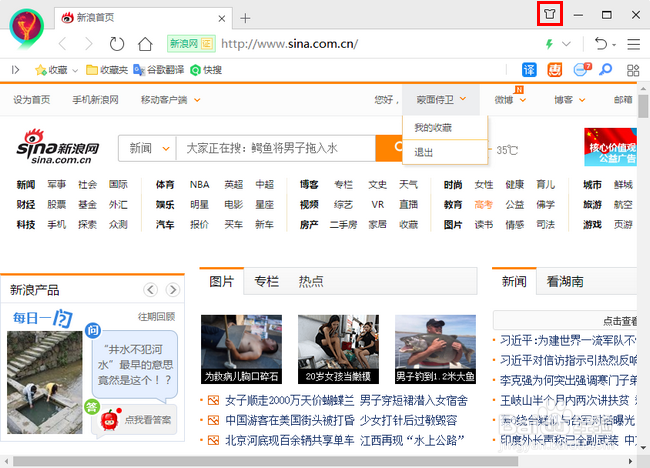Click the undo closed tab icon

coord(601,44)
